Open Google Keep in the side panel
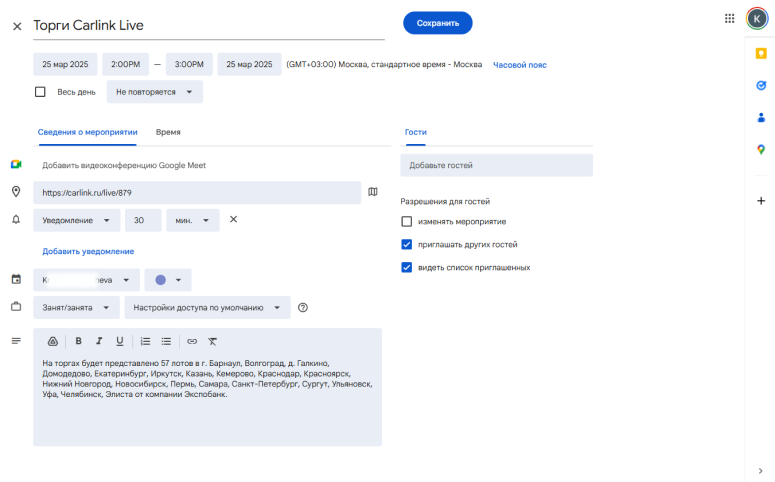Image resolution: width=775 pixels, height=482 pixels. (x=760, y=54)
